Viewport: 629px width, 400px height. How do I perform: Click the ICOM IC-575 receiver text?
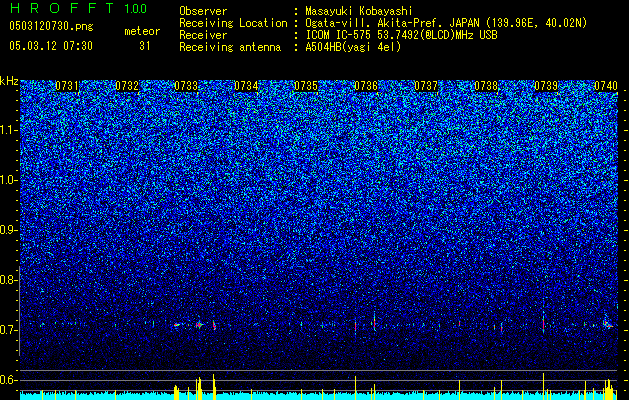[401, 35]
